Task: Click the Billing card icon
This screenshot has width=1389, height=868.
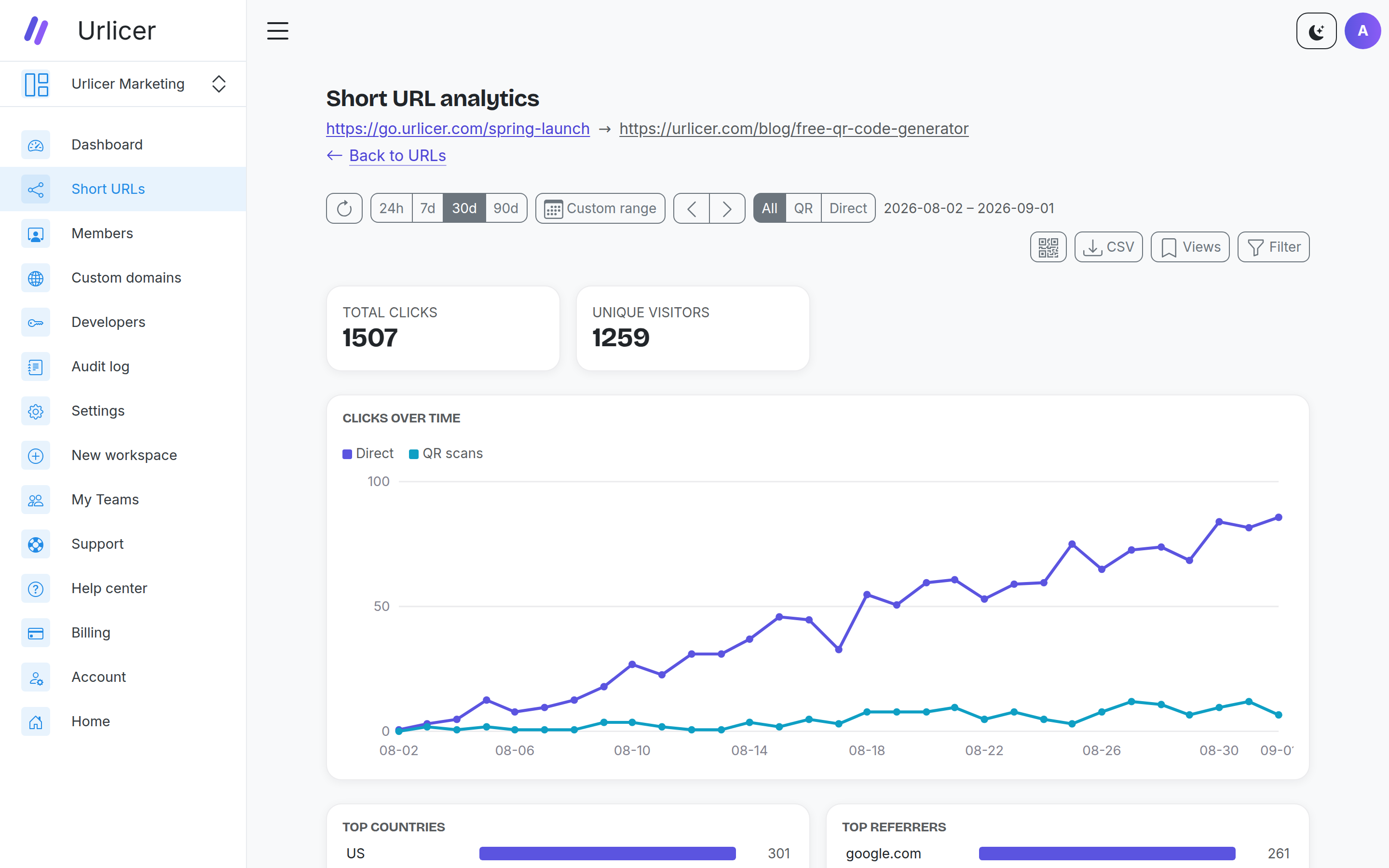Action: 36,633
